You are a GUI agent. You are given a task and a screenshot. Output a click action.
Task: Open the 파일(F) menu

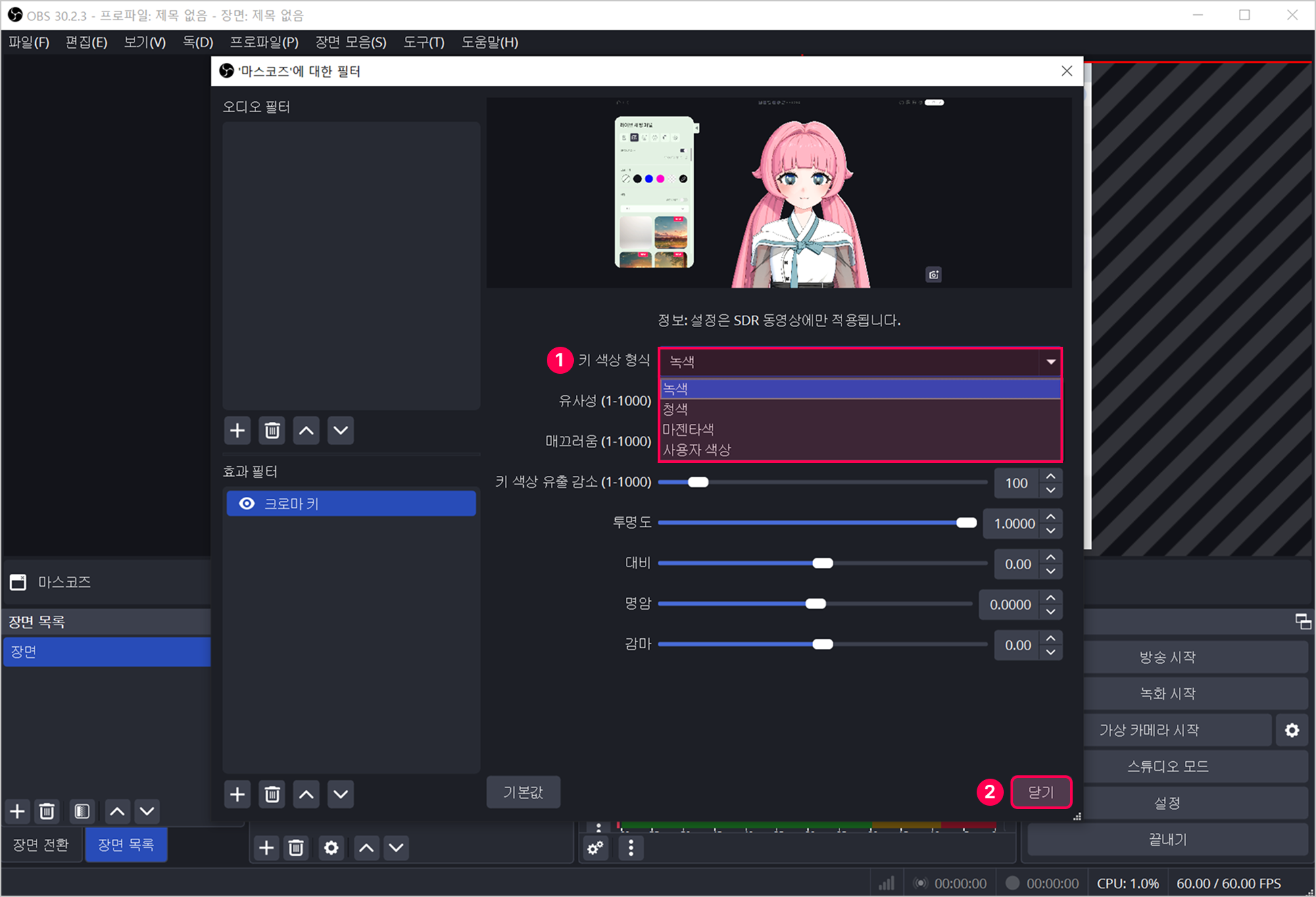point(29,43)
